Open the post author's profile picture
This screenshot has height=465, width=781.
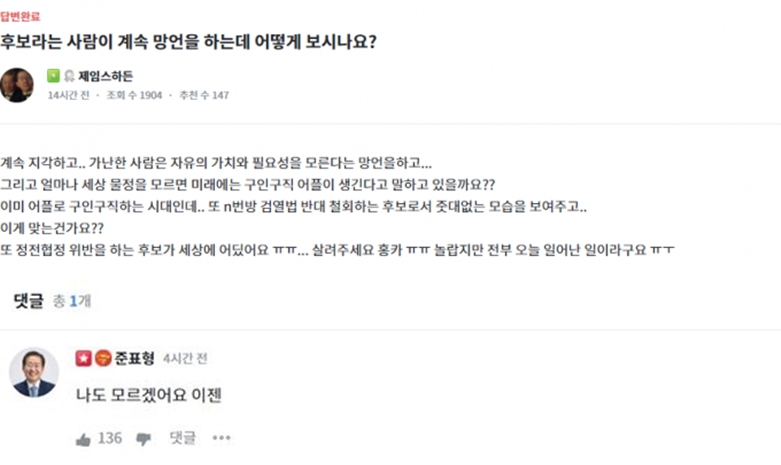click(17, 84)
